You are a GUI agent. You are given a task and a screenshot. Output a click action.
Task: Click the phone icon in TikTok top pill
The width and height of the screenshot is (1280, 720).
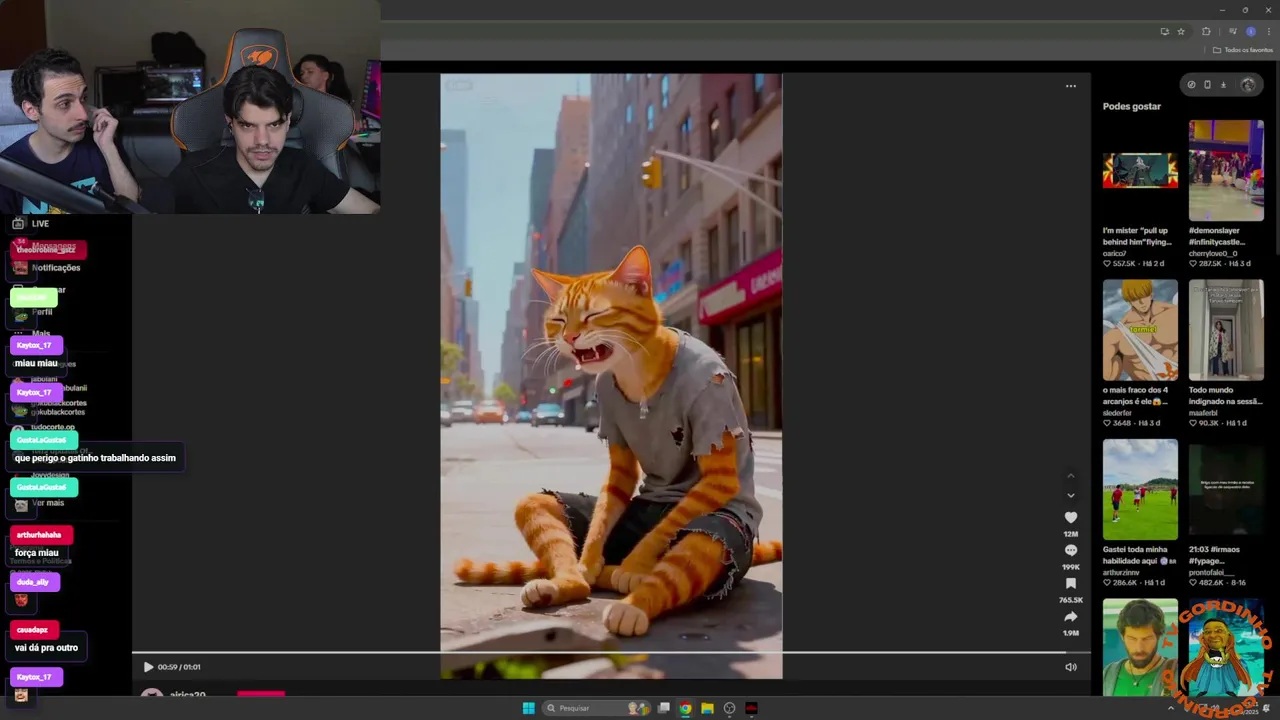1207,85
